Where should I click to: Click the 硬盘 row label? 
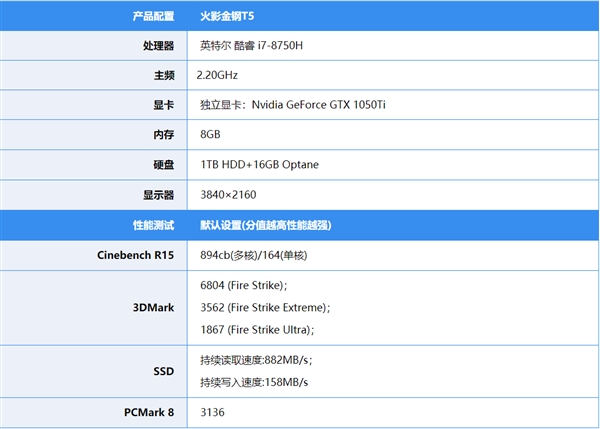pyautogui.click(x=164, y=164)
